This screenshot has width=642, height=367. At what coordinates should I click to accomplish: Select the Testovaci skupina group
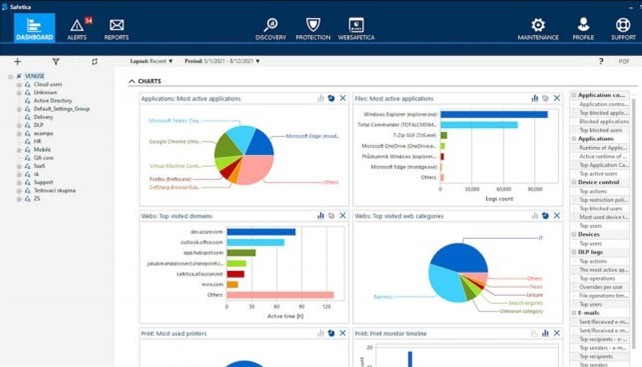pyautogui.click(x=54, y=190)
